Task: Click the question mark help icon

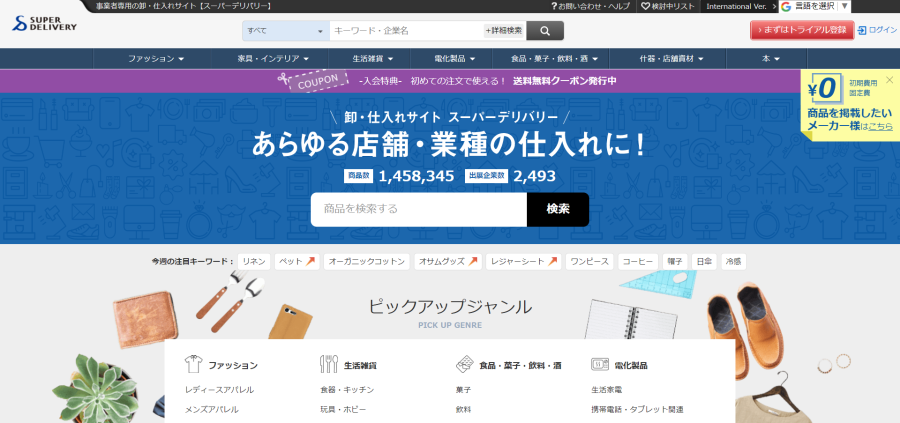Action: tap(554, 6)
